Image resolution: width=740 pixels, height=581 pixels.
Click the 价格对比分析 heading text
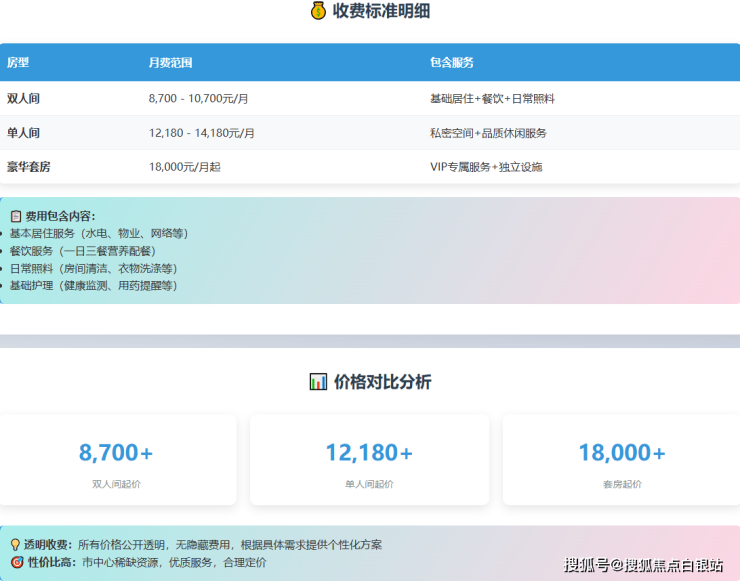(x=383, y=381)
